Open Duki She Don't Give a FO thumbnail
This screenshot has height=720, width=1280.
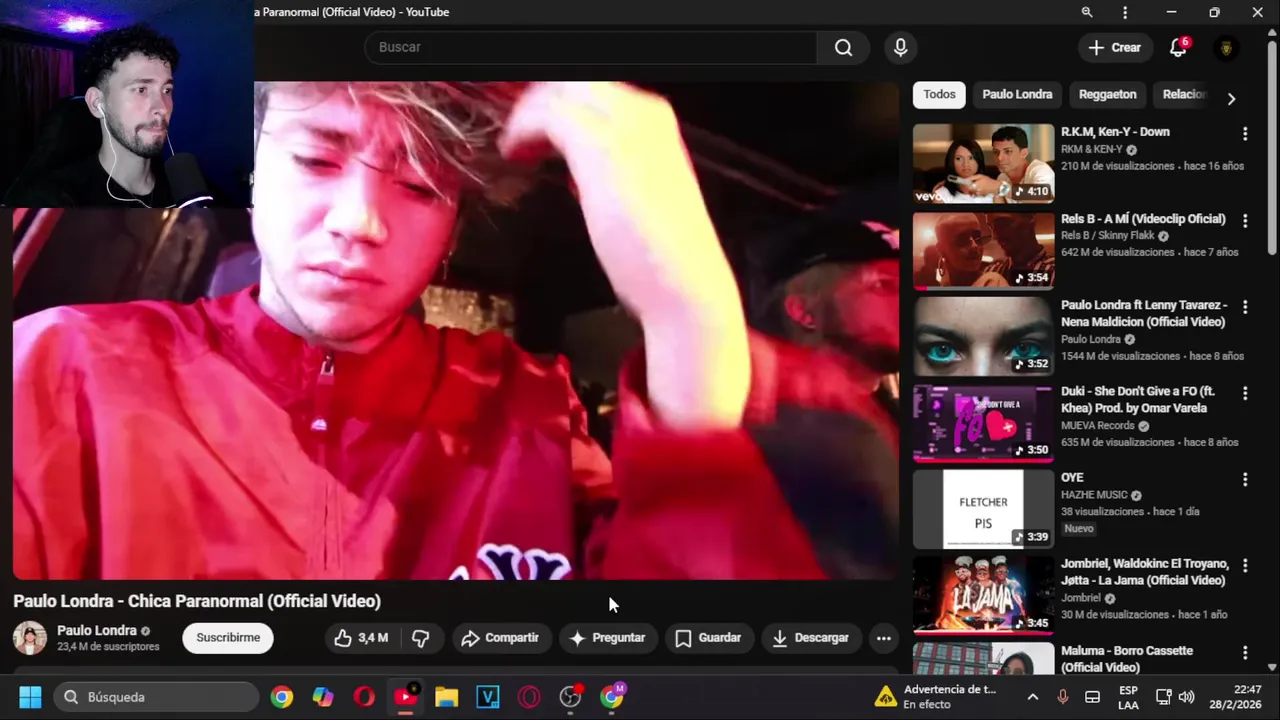click(x=983, y=423)
